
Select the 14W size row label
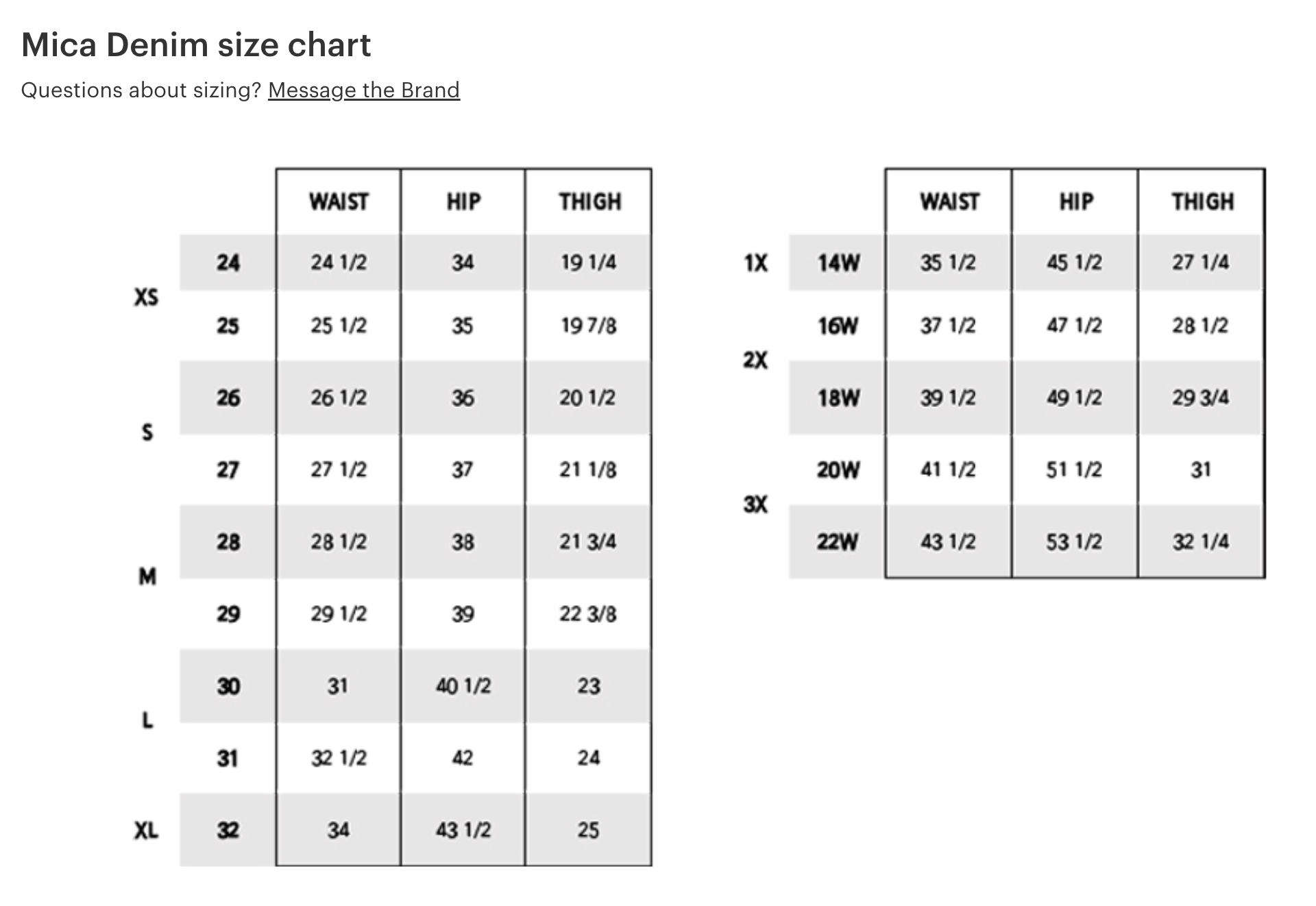click(838, 262)
